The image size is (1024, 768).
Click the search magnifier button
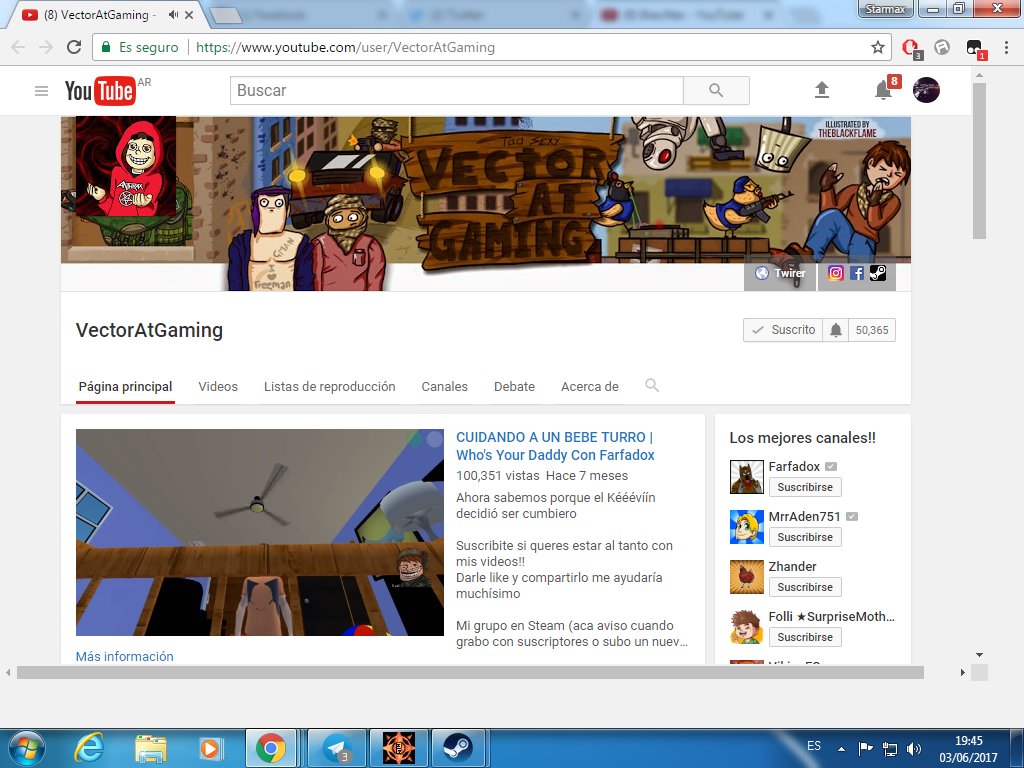click(716, 91)
